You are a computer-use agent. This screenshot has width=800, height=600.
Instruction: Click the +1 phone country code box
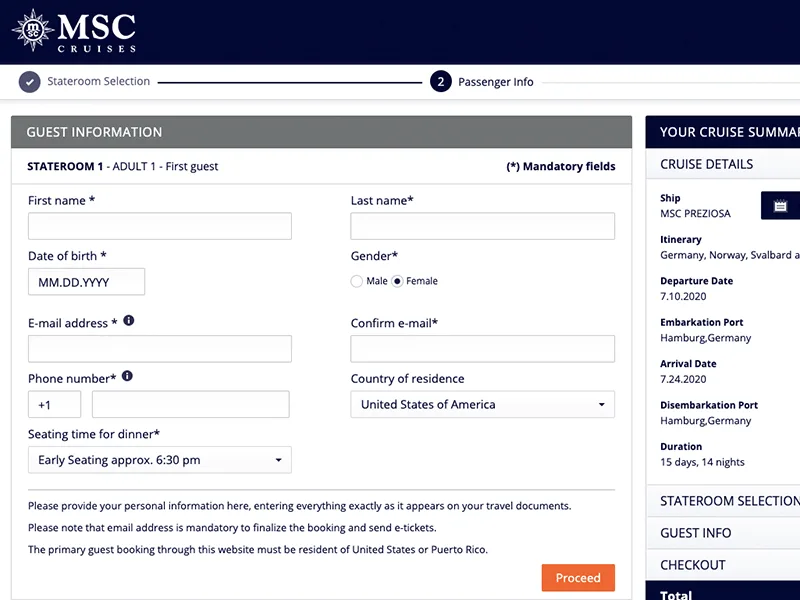point(54,404)
